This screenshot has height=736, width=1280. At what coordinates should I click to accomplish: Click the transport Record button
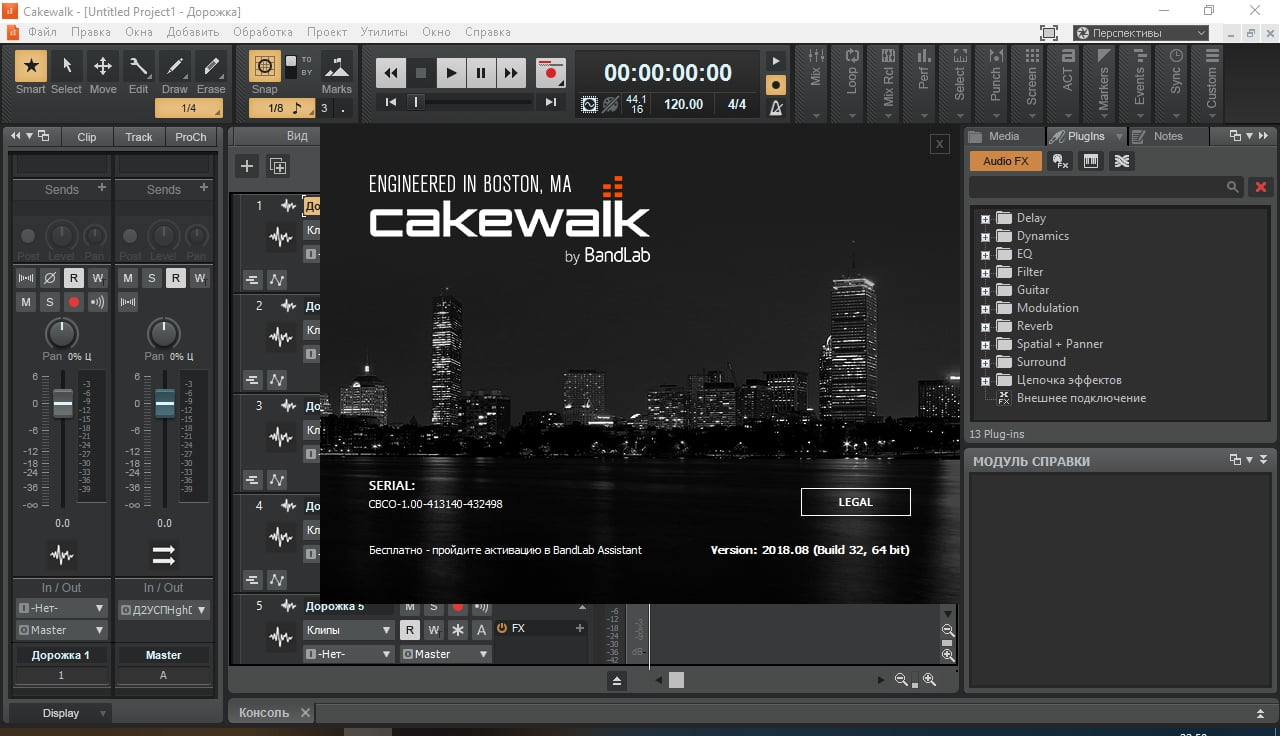[x=550, y=72]
